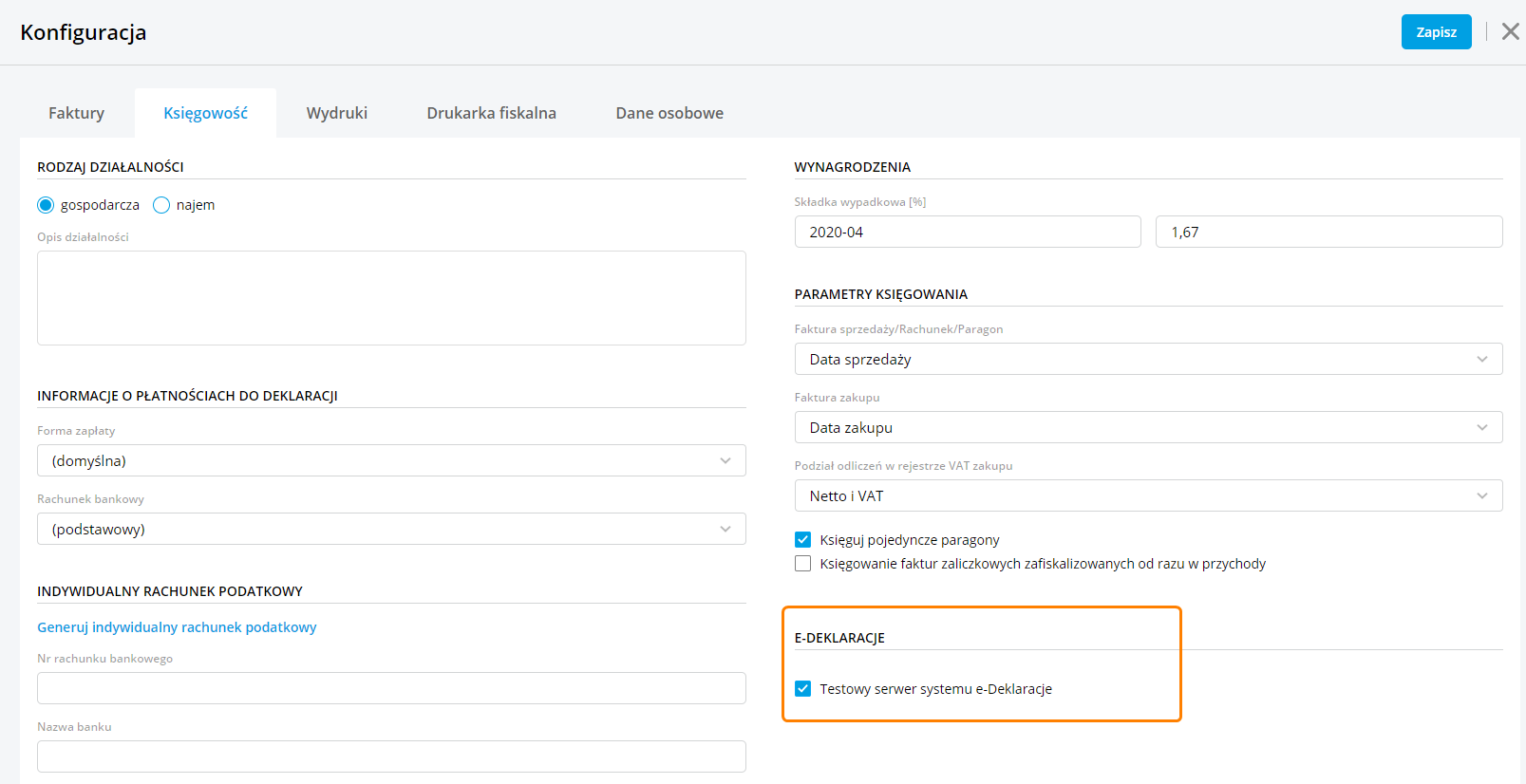Close the Konfiguracja dialog with X
The height and width of the screenshot is (784, 1526).
point(1510,31)
